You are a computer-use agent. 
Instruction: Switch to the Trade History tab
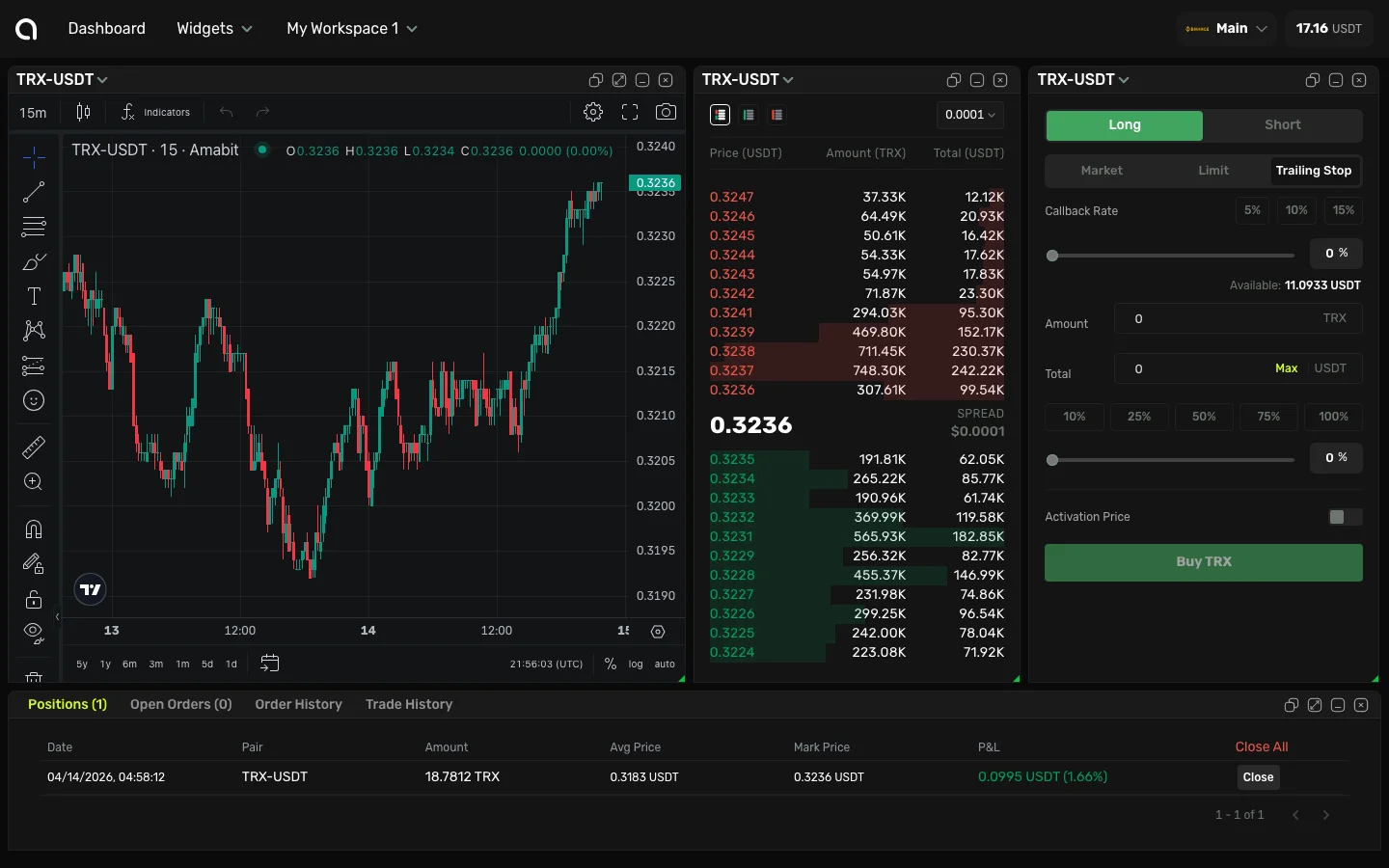pos(409,704)
